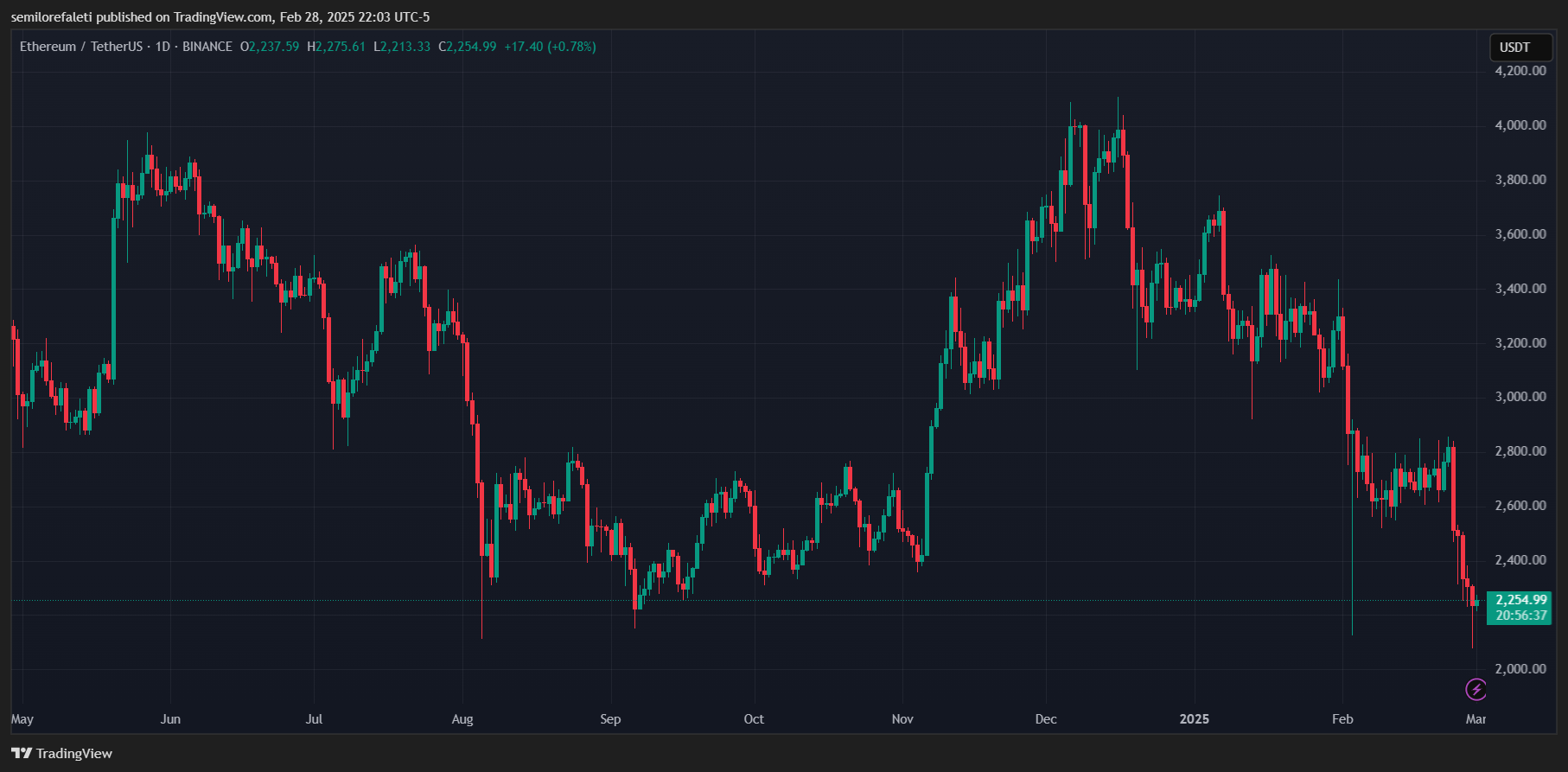The width and height of the screenshot is (1568, 772).
Task: Click the low value 2,213.33
Action: [405, 47]
